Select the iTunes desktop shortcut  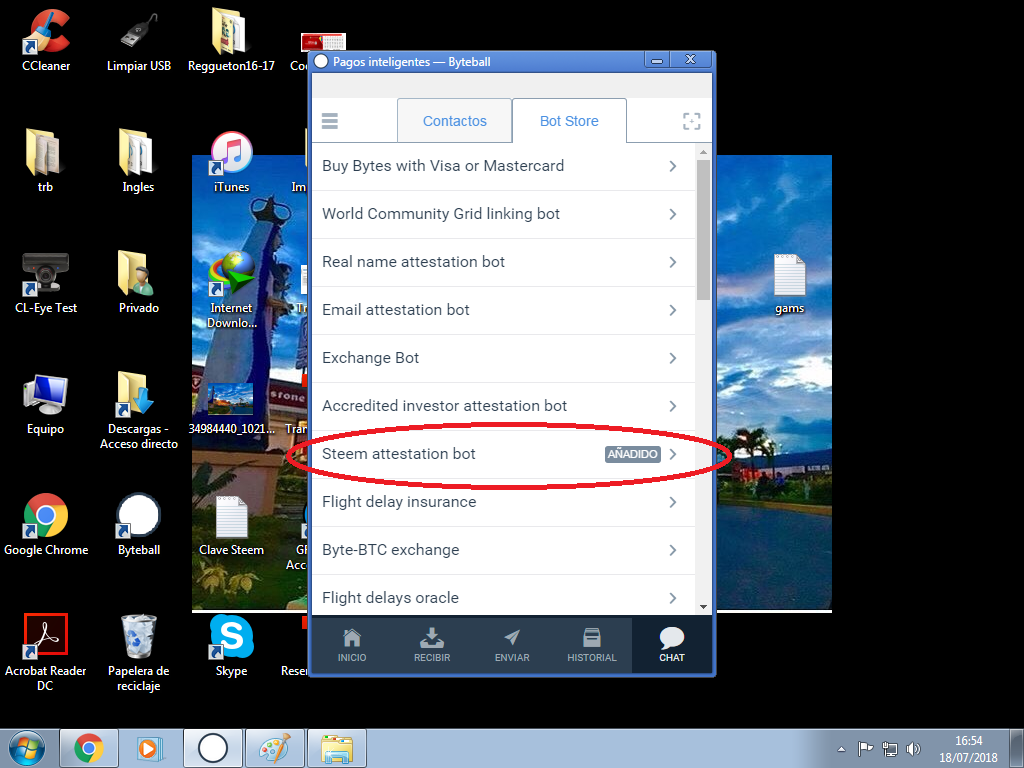[231, 162]
